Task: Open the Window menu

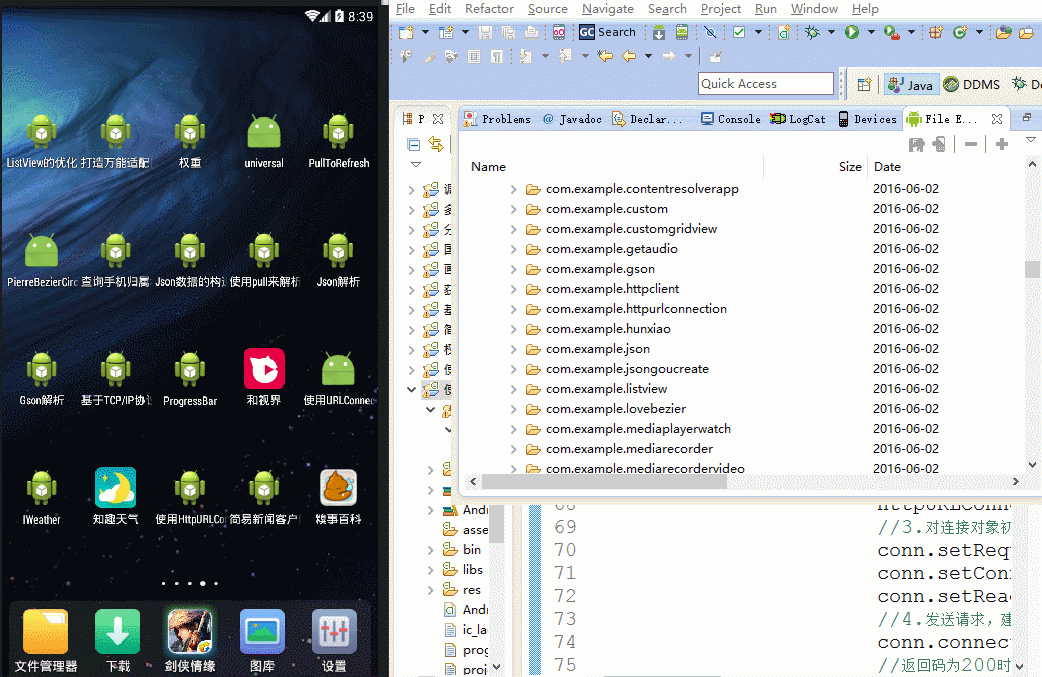Action: [x=814, y=9]
